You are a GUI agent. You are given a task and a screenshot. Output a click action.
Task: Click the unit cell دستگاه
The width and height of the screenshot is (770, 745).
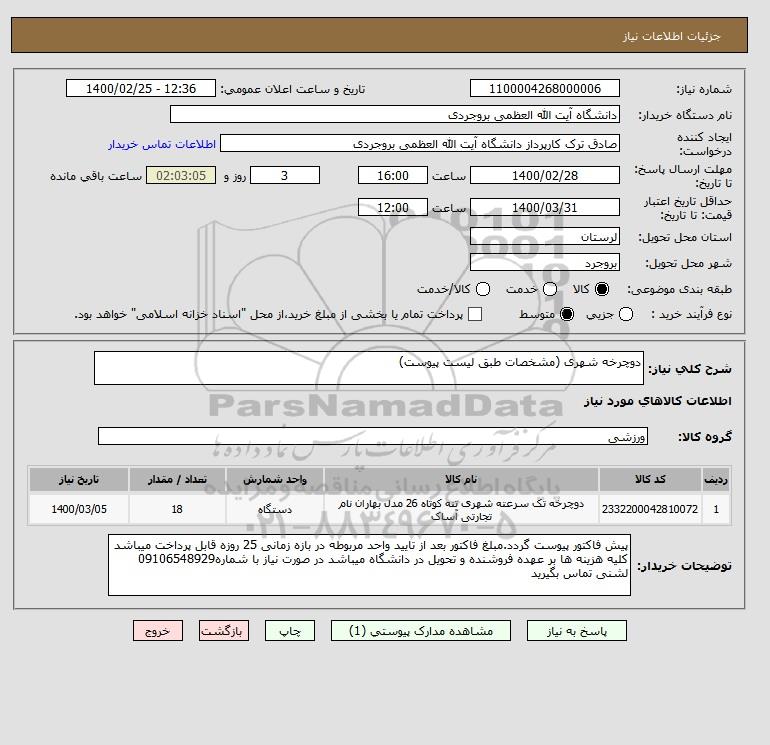275,509
